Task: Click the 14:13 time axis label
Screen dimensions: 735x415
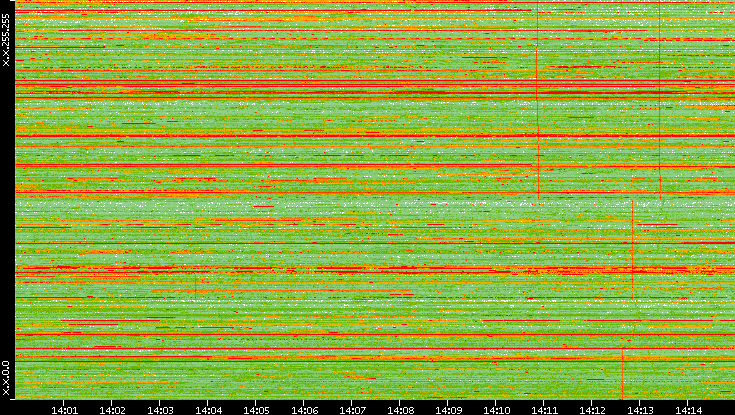Action: 640,410
